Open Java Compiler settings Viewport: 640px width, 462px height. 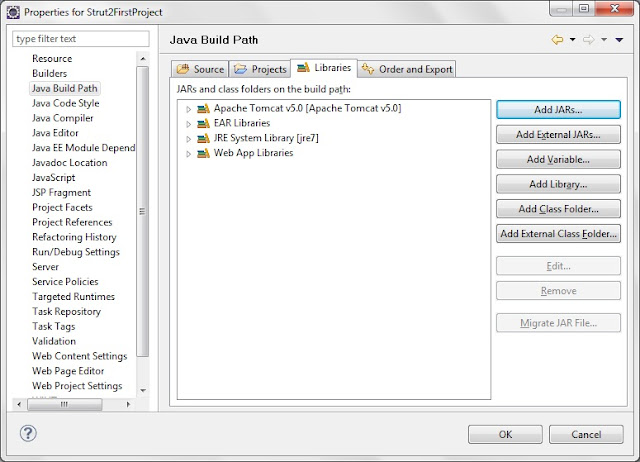coord(62,118)
